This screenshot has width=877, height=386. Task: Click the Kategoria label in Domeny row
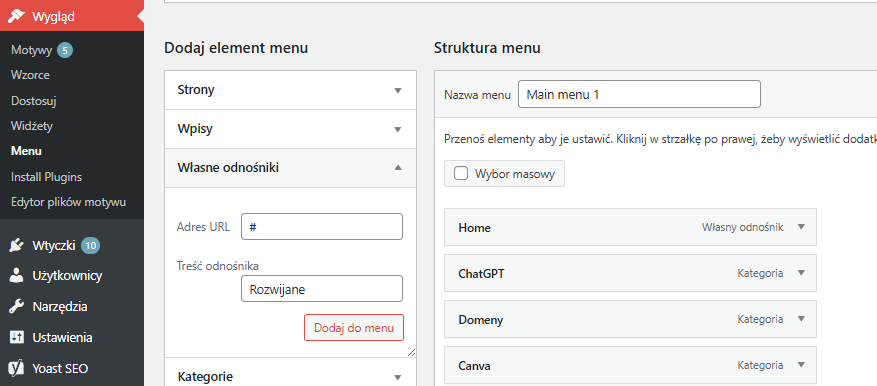pyautogui.click(x=760, y=319)
